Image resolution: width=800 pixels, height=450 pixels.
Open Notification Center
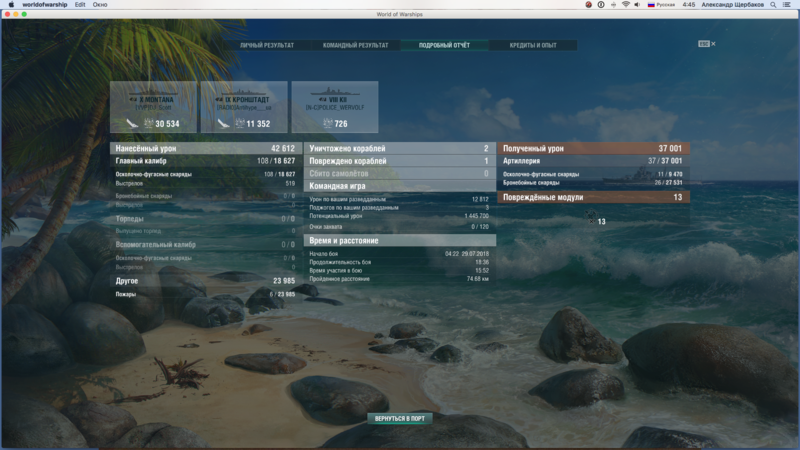pos(787,4)
